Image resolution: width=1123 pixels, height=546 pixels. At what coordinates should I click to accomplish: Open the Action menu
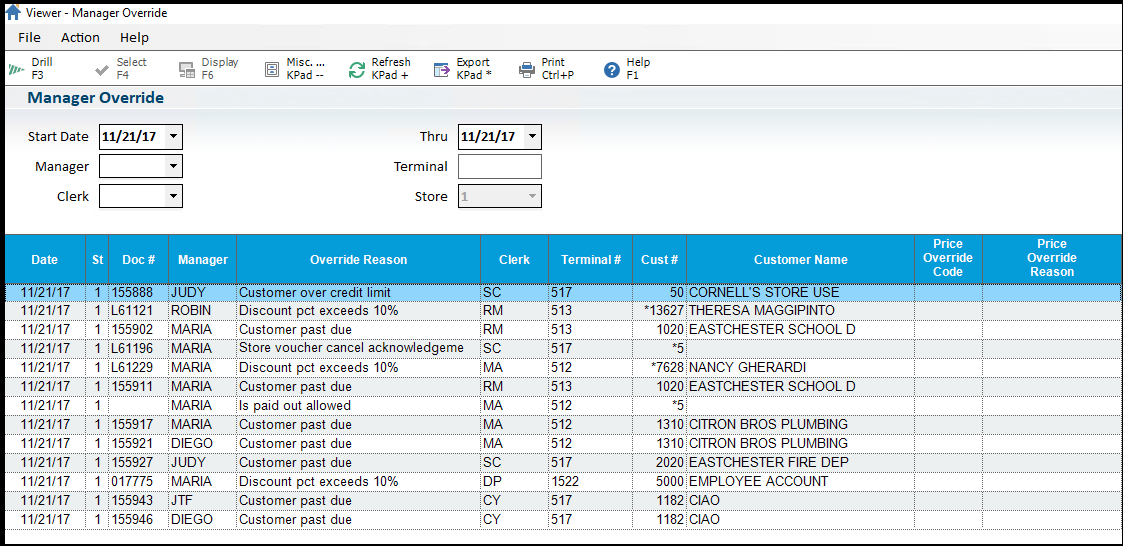[80, 38]
